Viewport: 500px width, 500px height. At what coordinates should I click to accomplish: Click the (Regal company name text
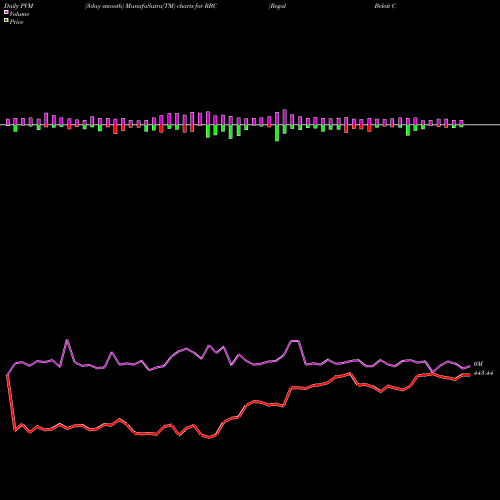(277, 6)
